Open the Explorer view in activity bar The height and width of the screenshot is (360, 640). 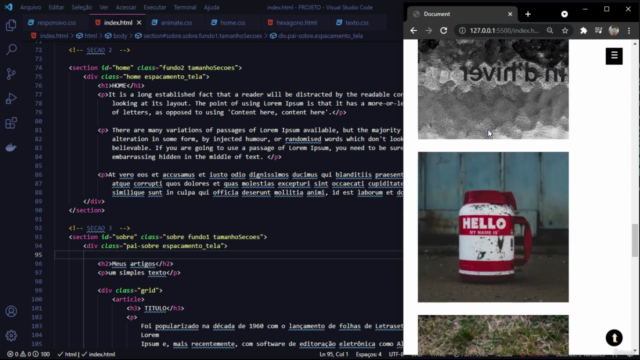(11, 25)
